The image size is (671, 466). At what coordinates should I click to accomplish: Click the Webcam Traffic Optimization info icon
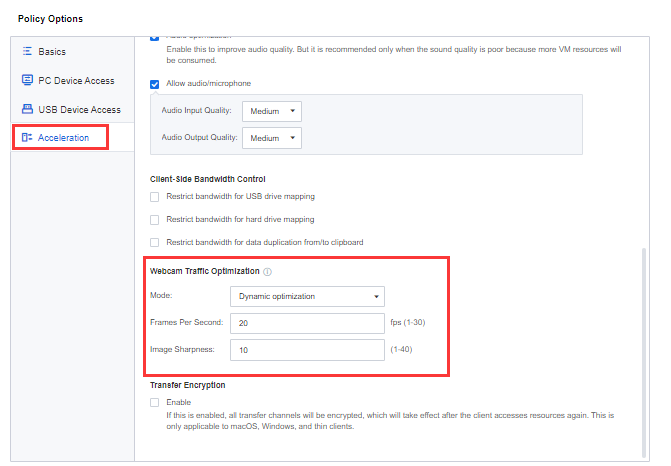(267, 272)
